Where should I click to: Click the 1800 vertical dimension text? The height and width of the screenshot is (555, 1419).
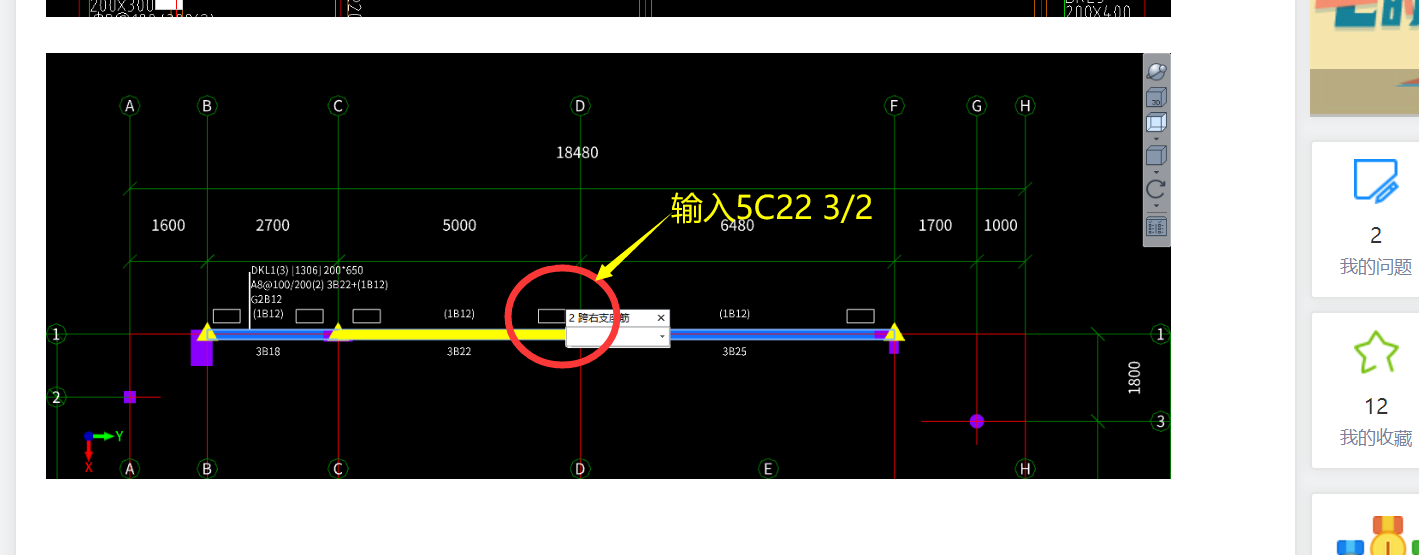(1134, 377)
